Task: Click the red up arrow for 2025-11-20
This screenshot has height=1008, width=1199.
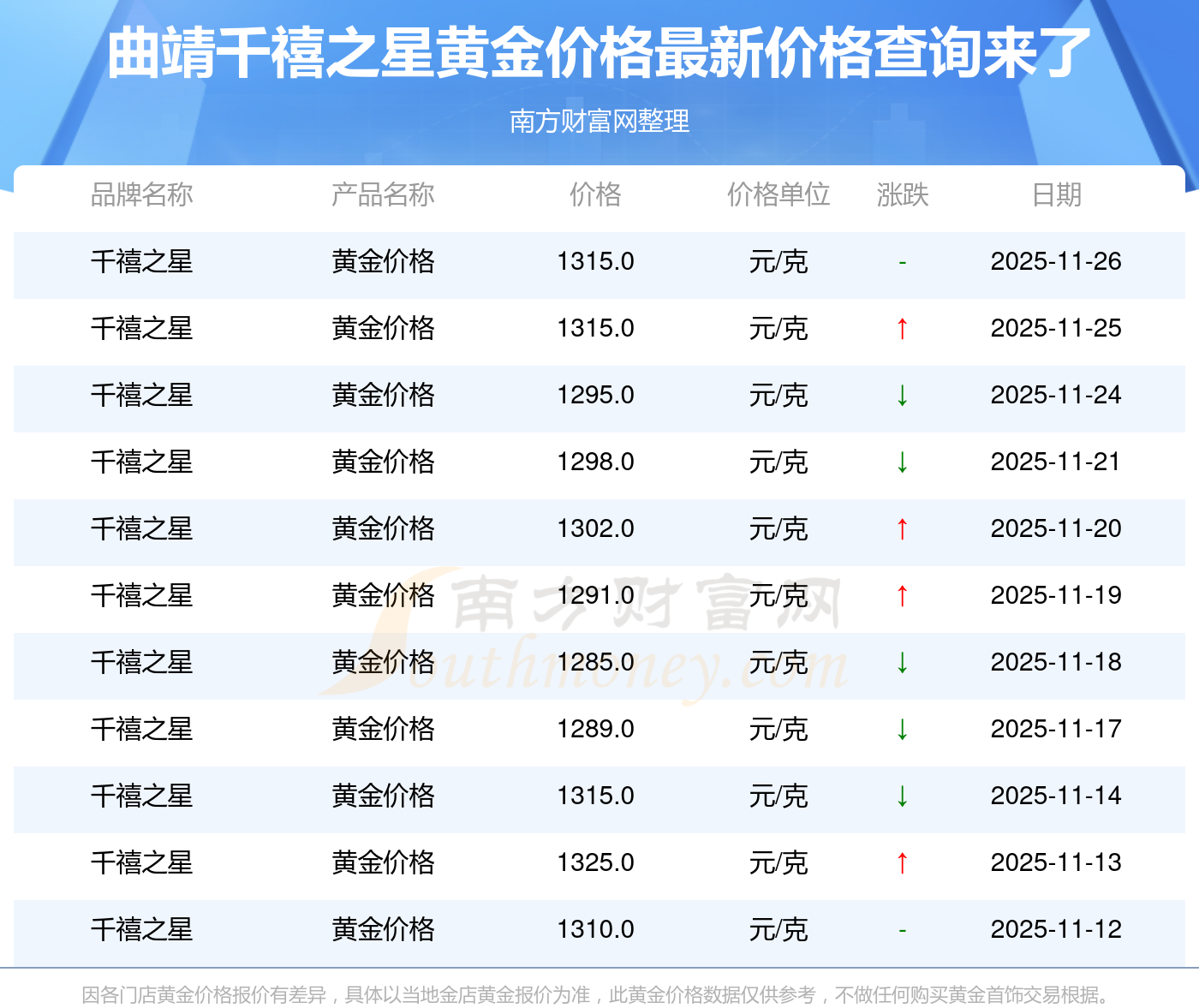Action: (x=902, y=528)
